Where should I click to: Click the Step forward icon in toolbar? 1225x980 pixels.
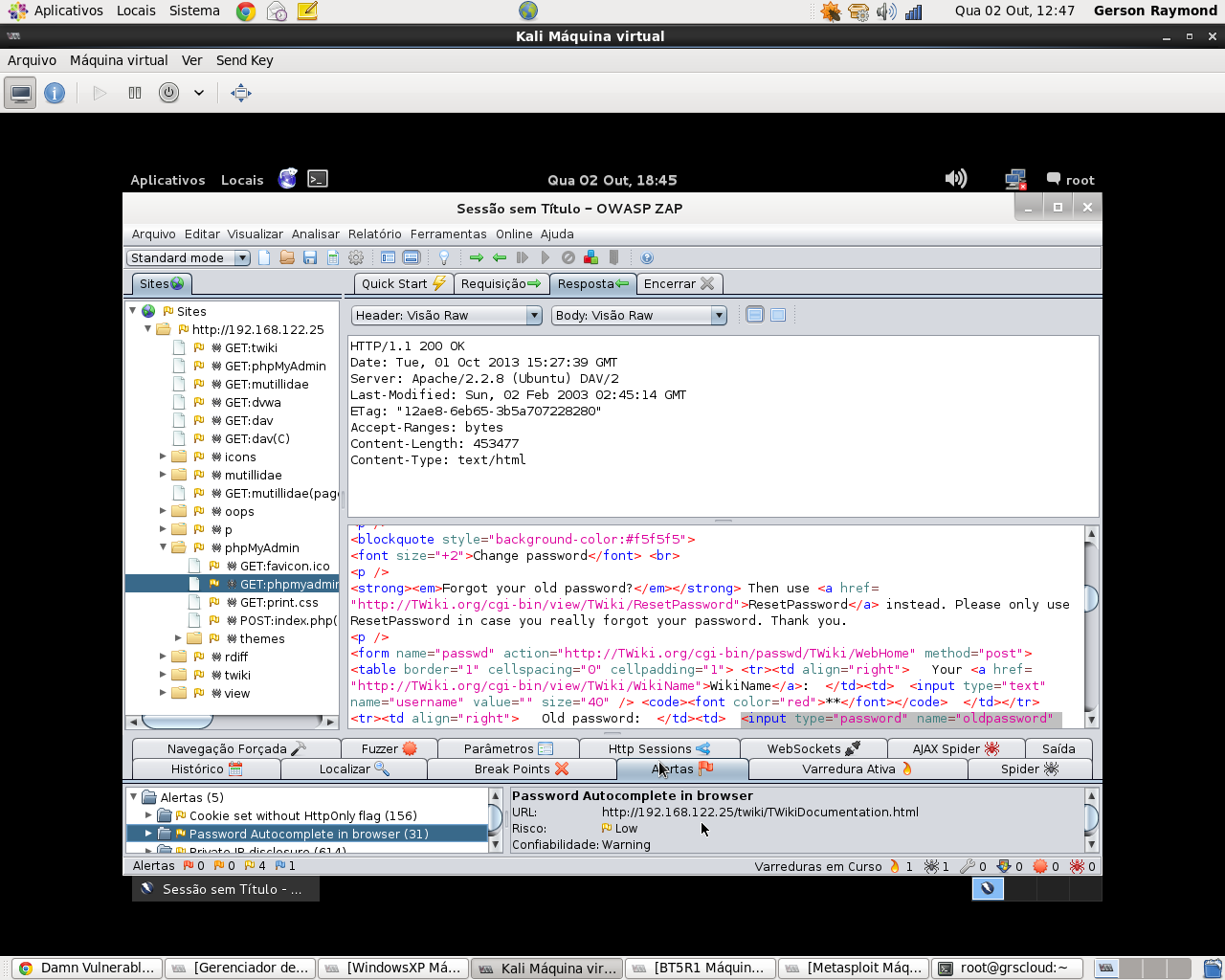[523, 257]
